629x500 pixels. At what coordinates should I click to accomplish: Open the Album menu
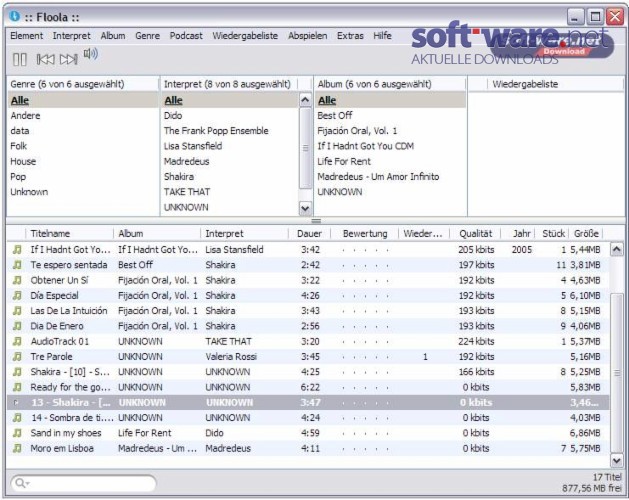tap(113, 36)
